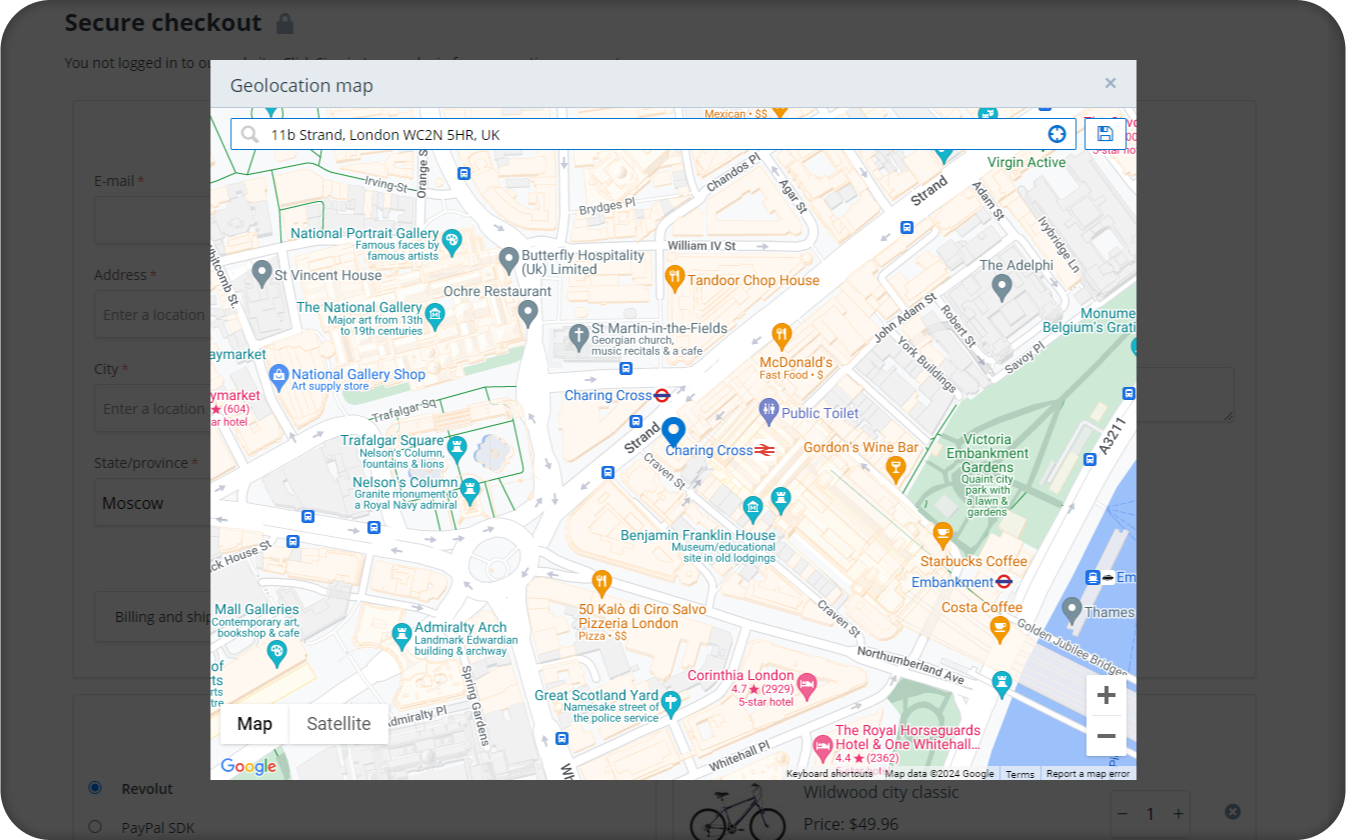1346x840 pixels.
Task: Click McDonald's fast food marker
Action: (x=782, y=335)
